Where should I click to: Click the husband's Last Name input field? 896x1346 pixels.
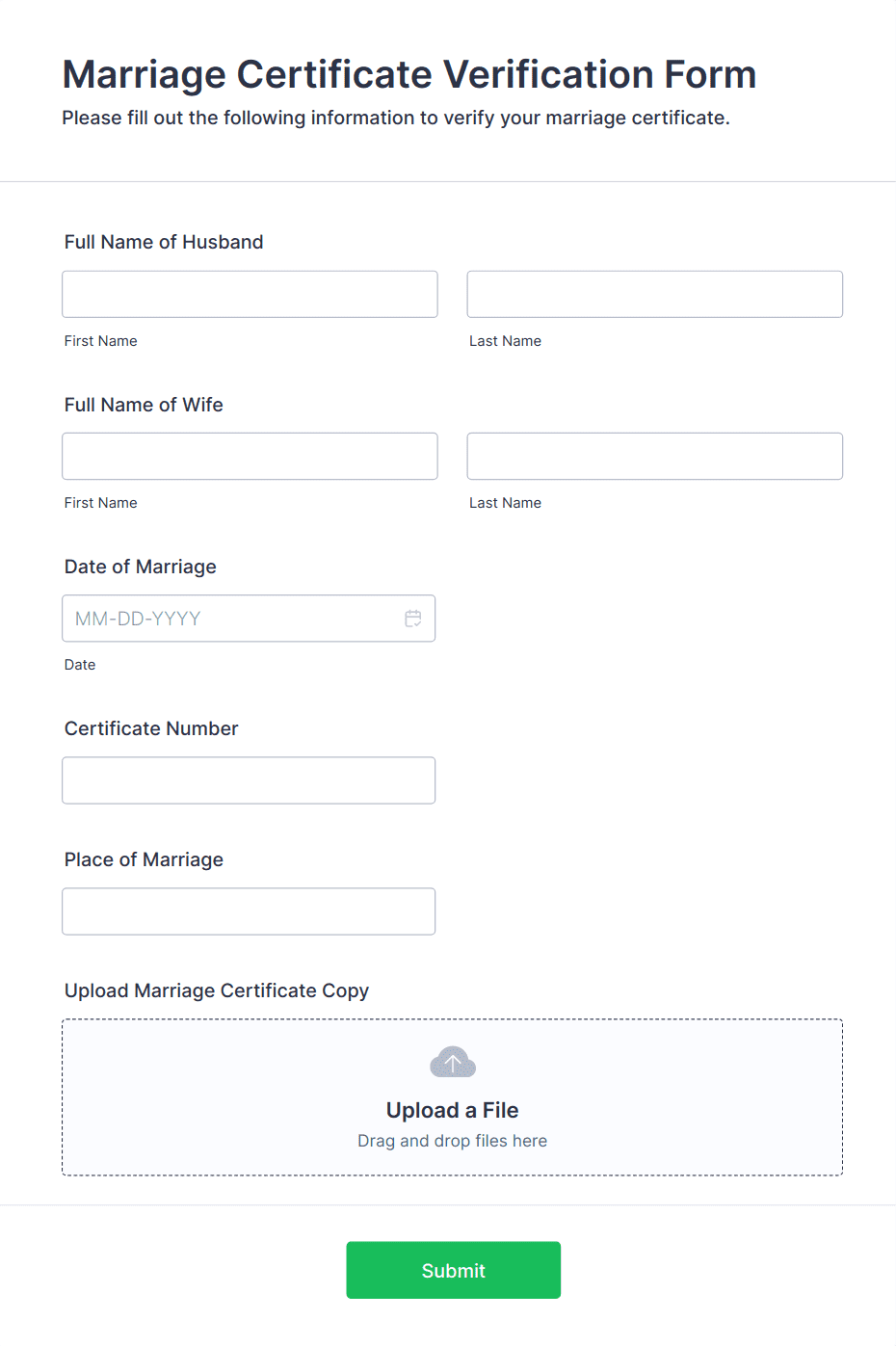[654, 294]
